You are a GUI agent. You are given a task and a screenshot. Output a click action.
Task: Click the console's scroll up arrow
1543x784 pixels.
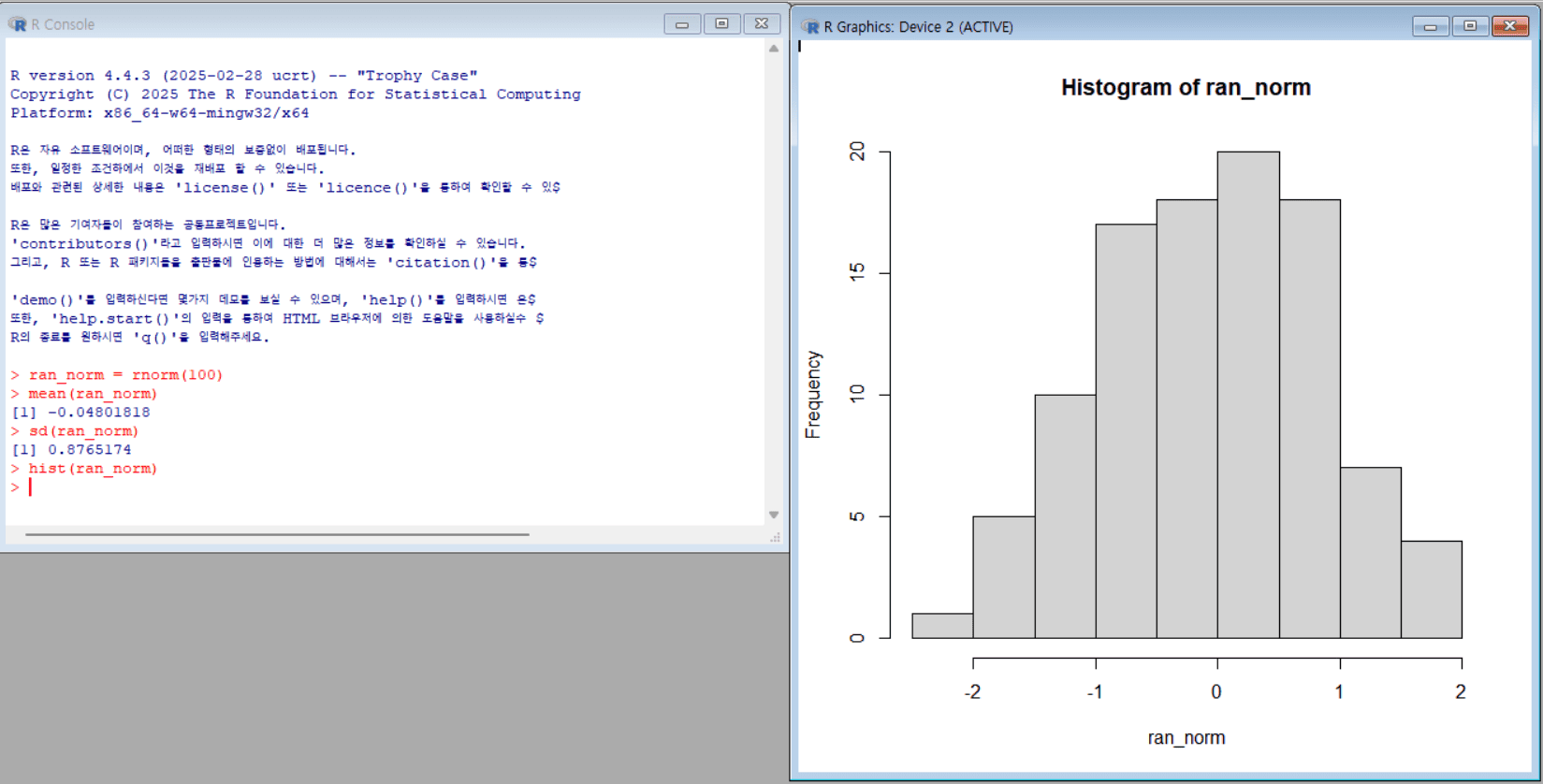(x=774, y=49)
